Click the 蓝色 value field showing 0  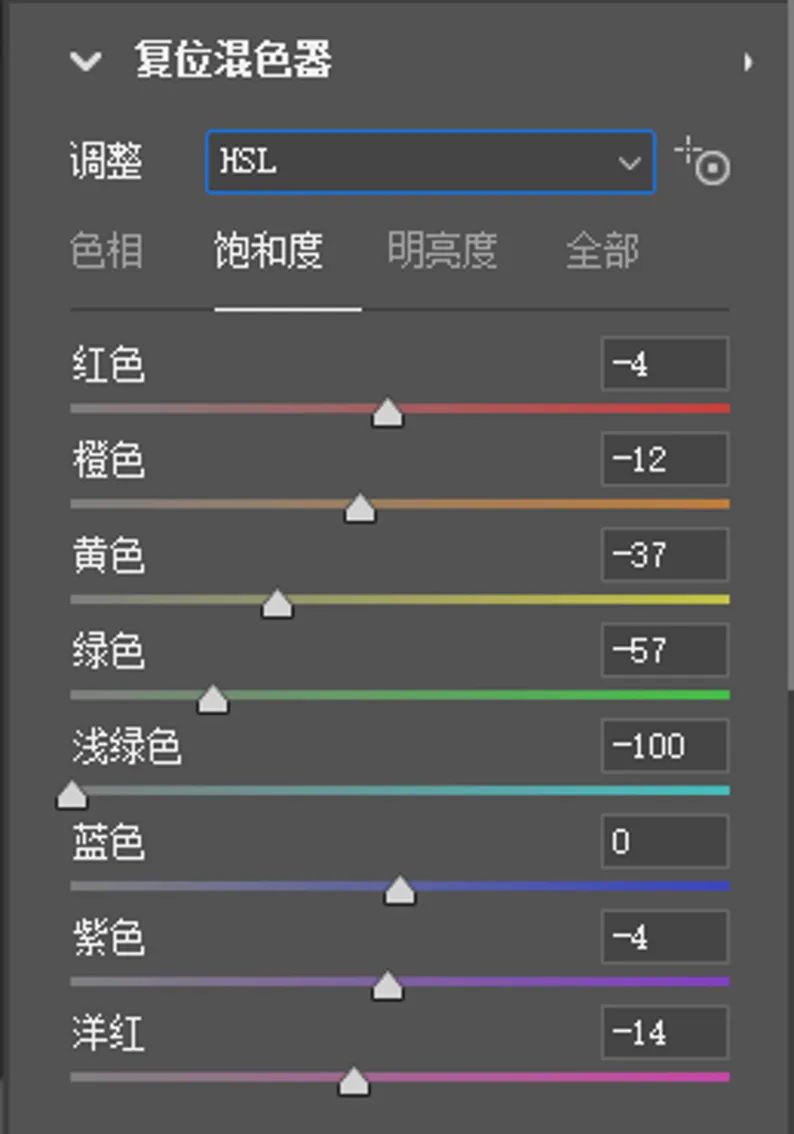point(664,841)
